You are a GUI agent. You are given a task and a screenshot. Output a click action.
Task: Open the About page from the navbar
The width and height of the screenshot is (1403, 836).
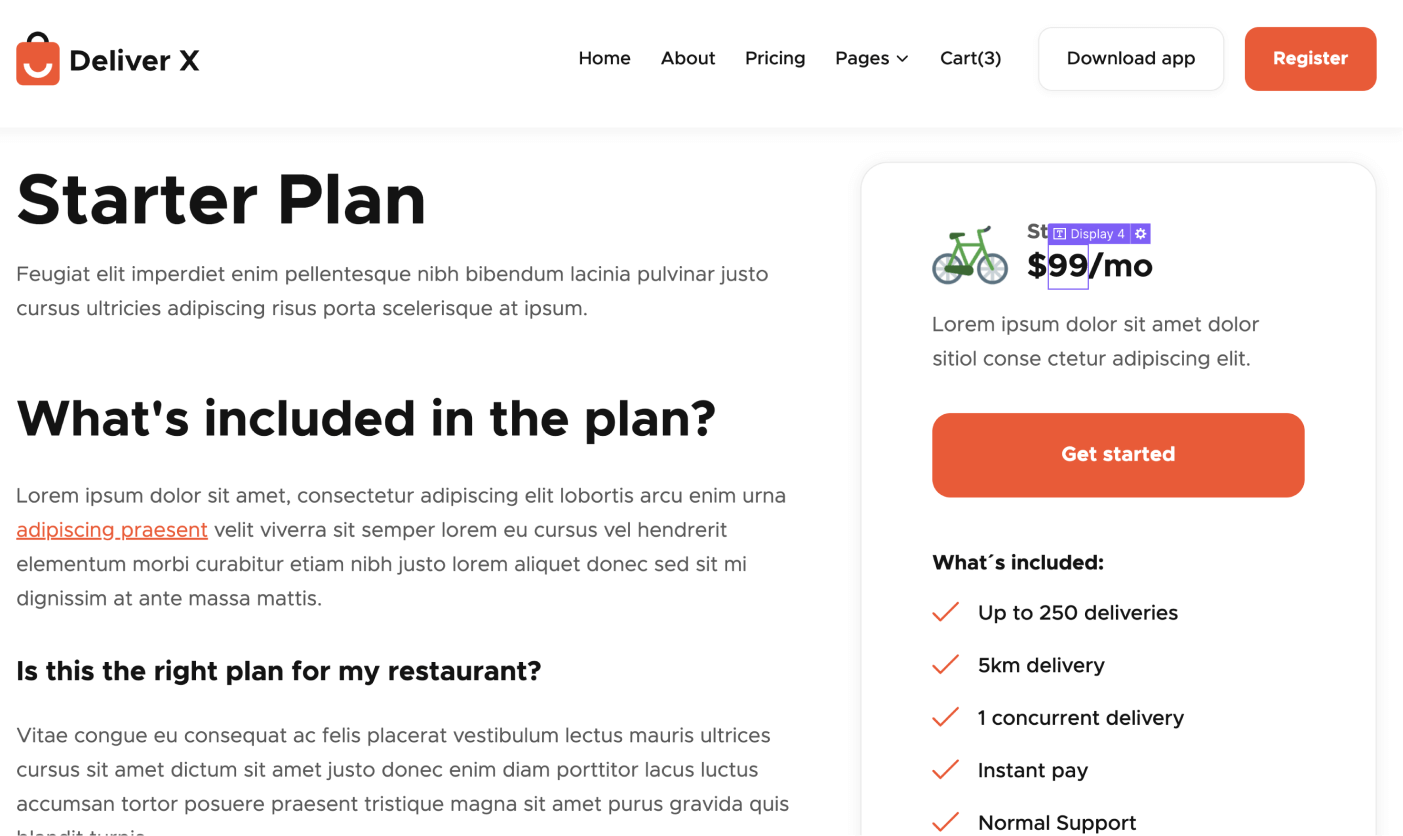[688, 58]
